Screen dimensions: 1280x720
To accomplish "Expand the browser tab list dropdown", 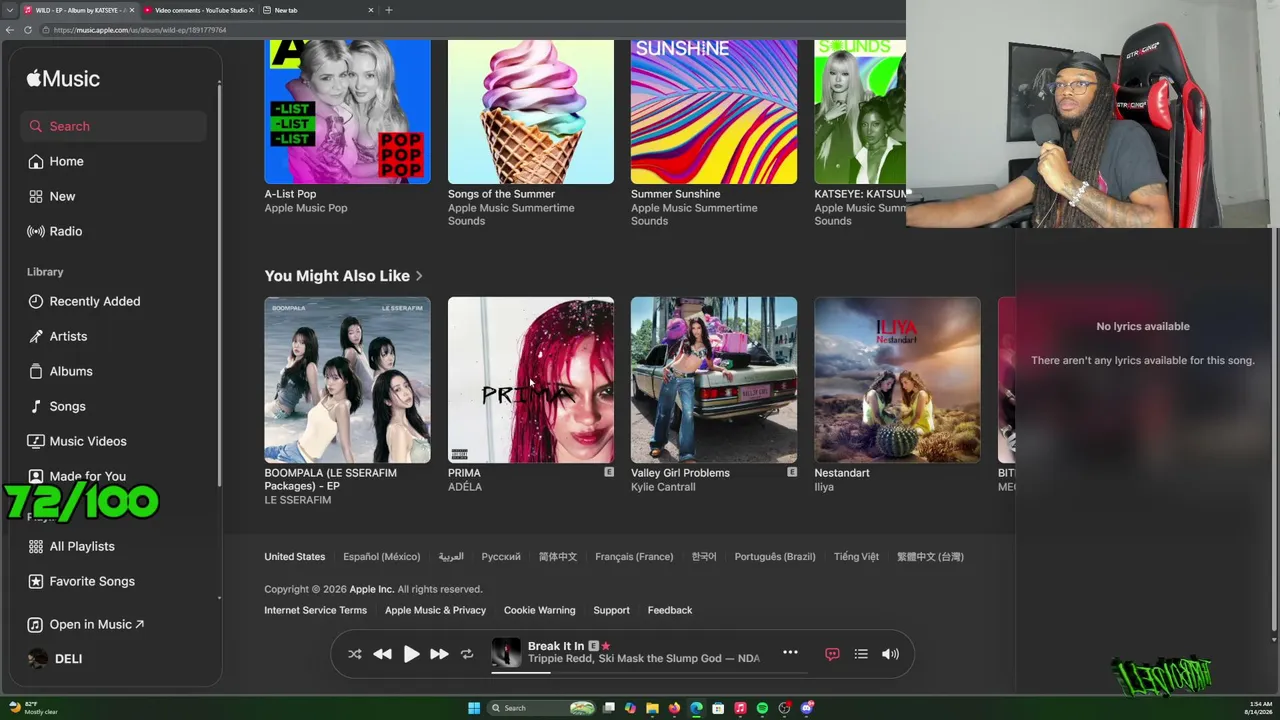I will (x=9, y=10).
